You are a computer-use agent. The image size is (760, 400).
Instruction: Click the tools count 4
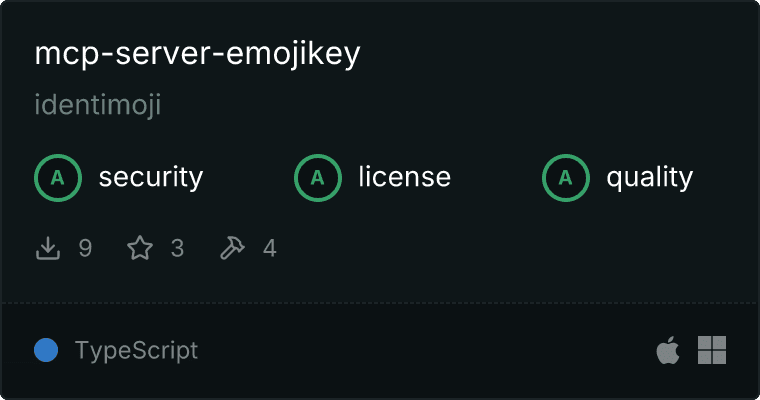(x=269, y=248)
